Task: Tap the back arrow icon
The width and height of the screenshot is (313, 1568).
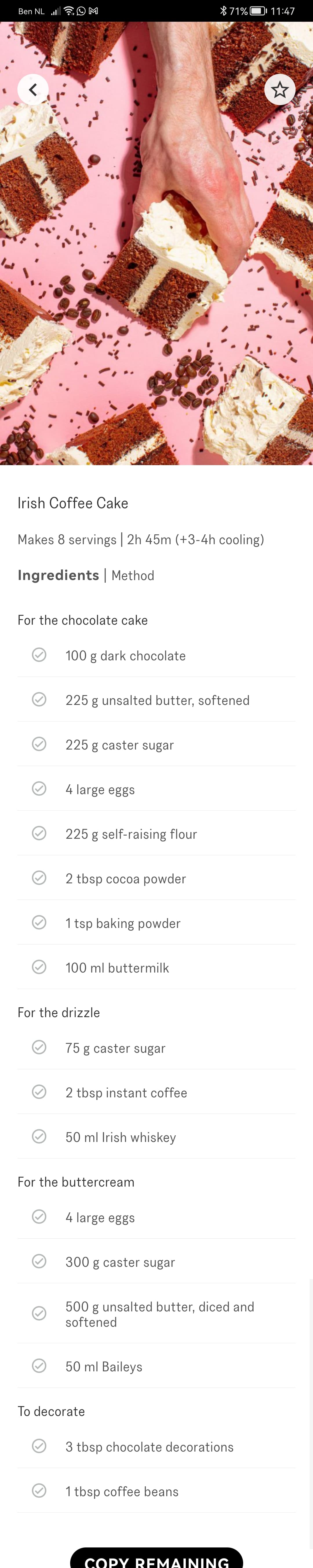Action: pos(33,89)
